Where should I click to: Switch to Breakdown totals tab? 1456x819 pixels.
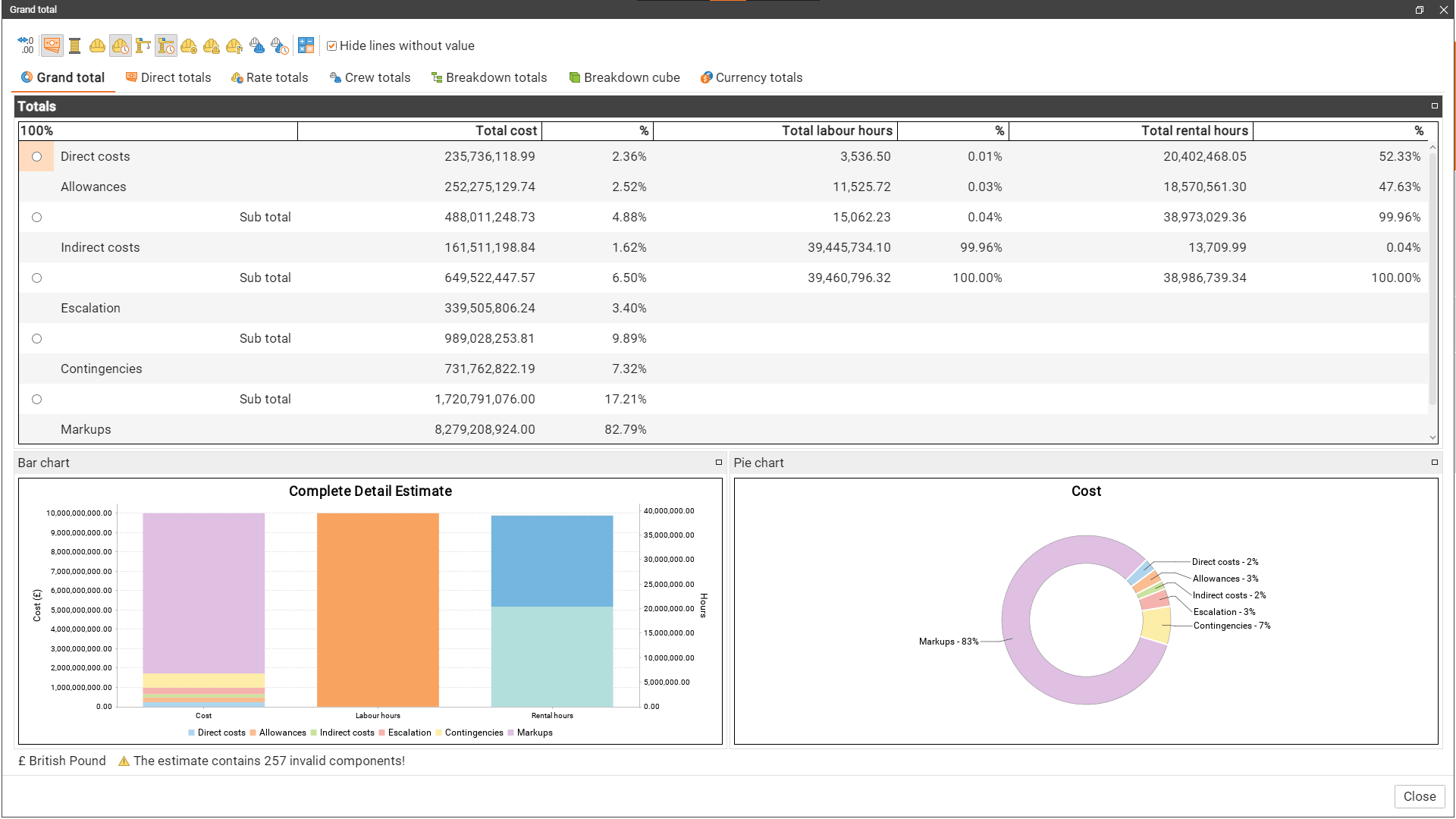(489, 77)
